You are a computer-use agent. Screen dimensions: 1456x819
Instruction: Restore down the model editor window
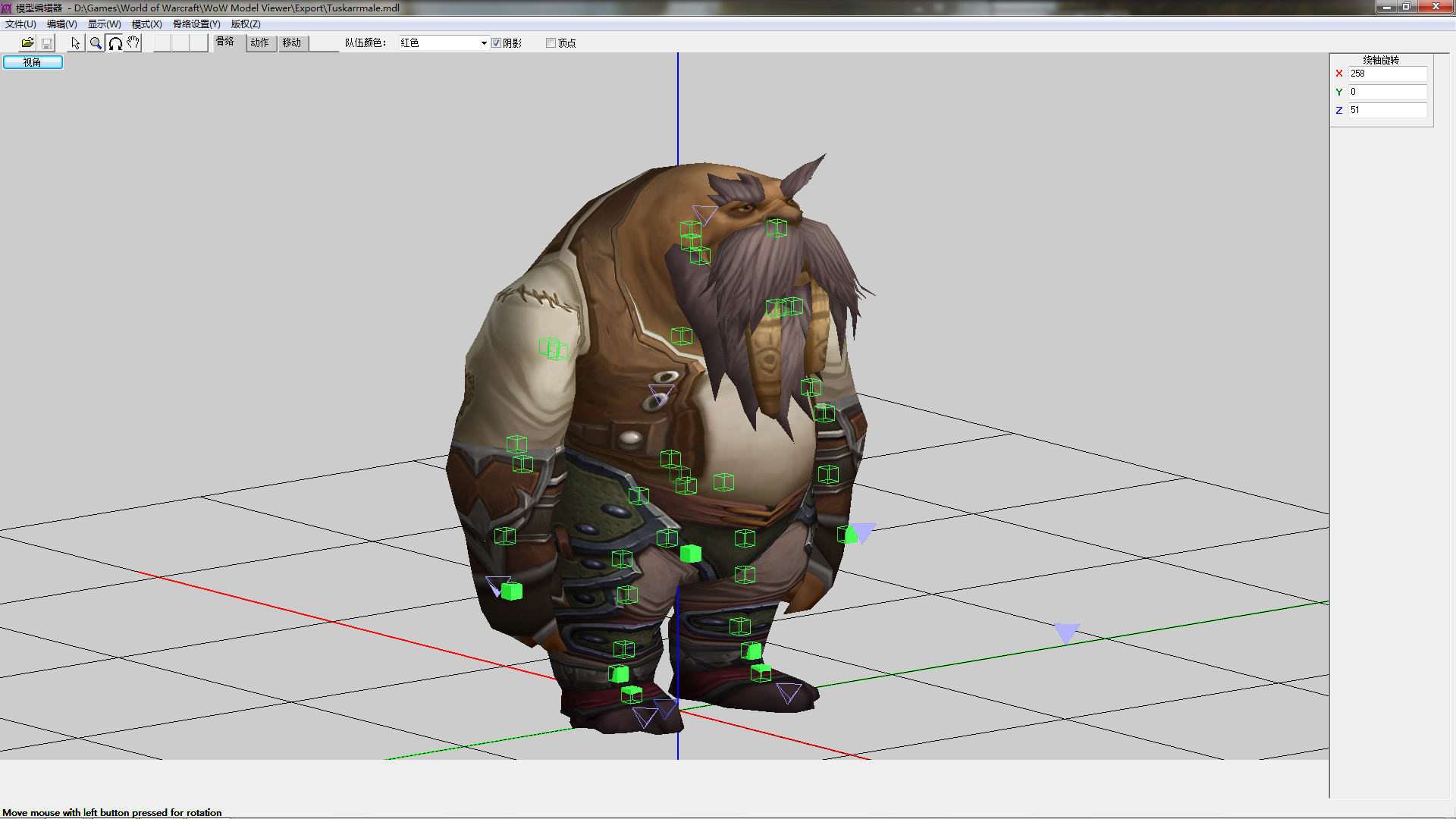(1407, 7)
